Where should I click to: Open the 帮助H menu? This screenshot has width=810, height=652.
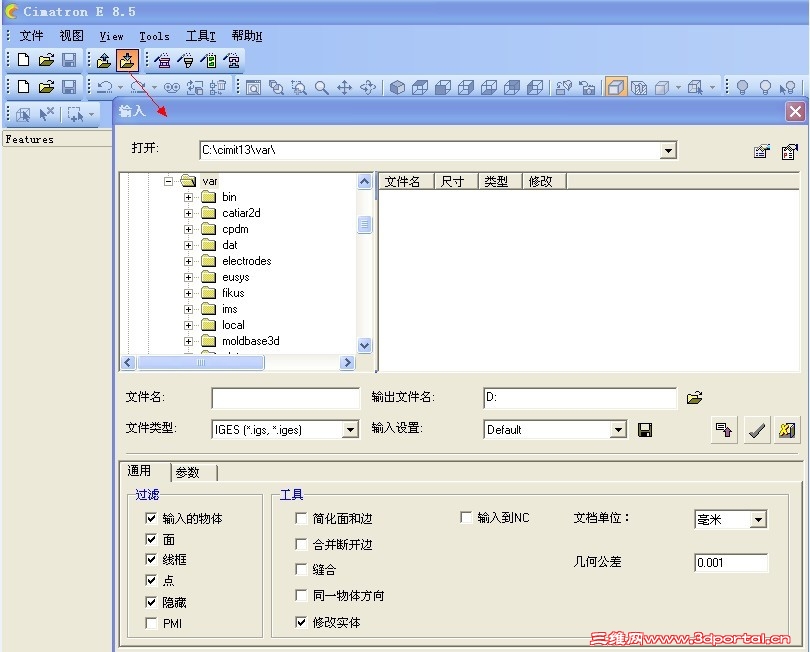point(246,36)
